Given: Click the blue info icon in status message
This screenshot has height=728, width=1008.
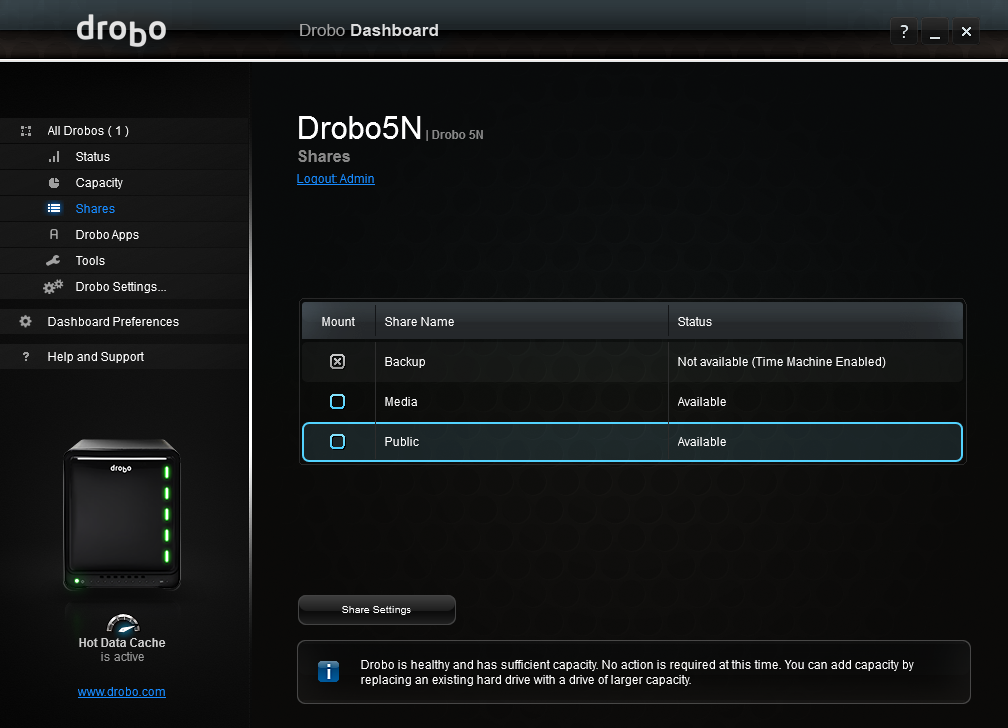Looking at the screenshot, I should (328, 671).
